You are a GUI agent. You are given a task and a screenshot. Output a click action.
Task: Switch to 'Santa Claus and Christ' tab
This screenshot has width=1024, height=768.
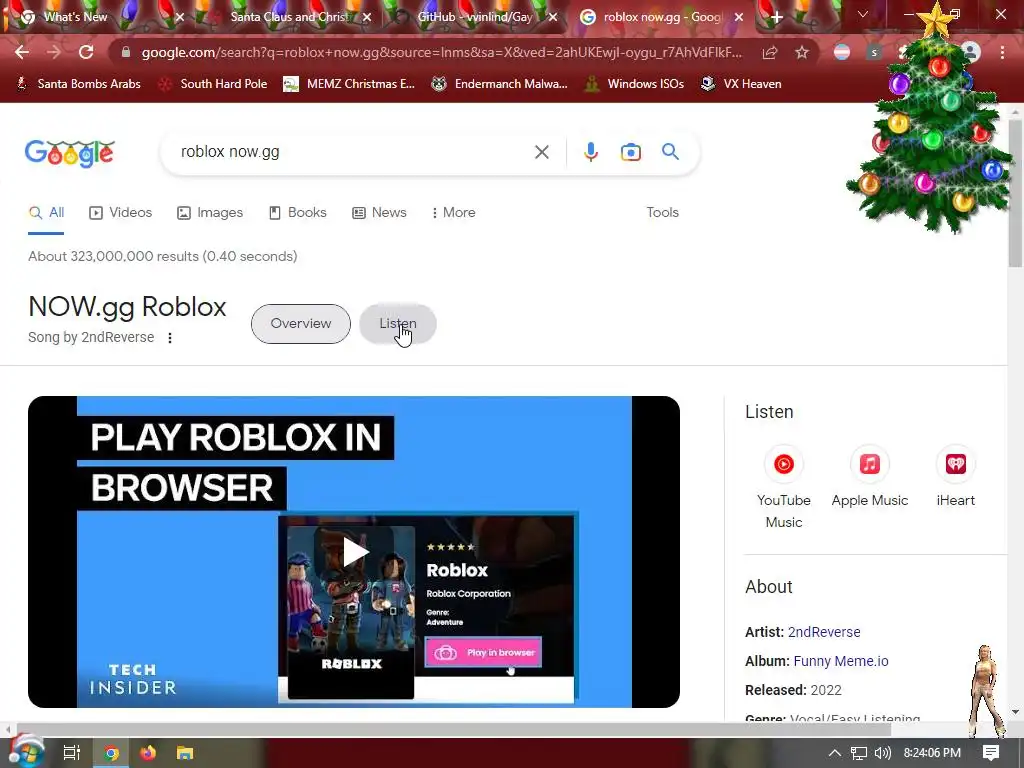pyautogui.click(x=289, y=17)
